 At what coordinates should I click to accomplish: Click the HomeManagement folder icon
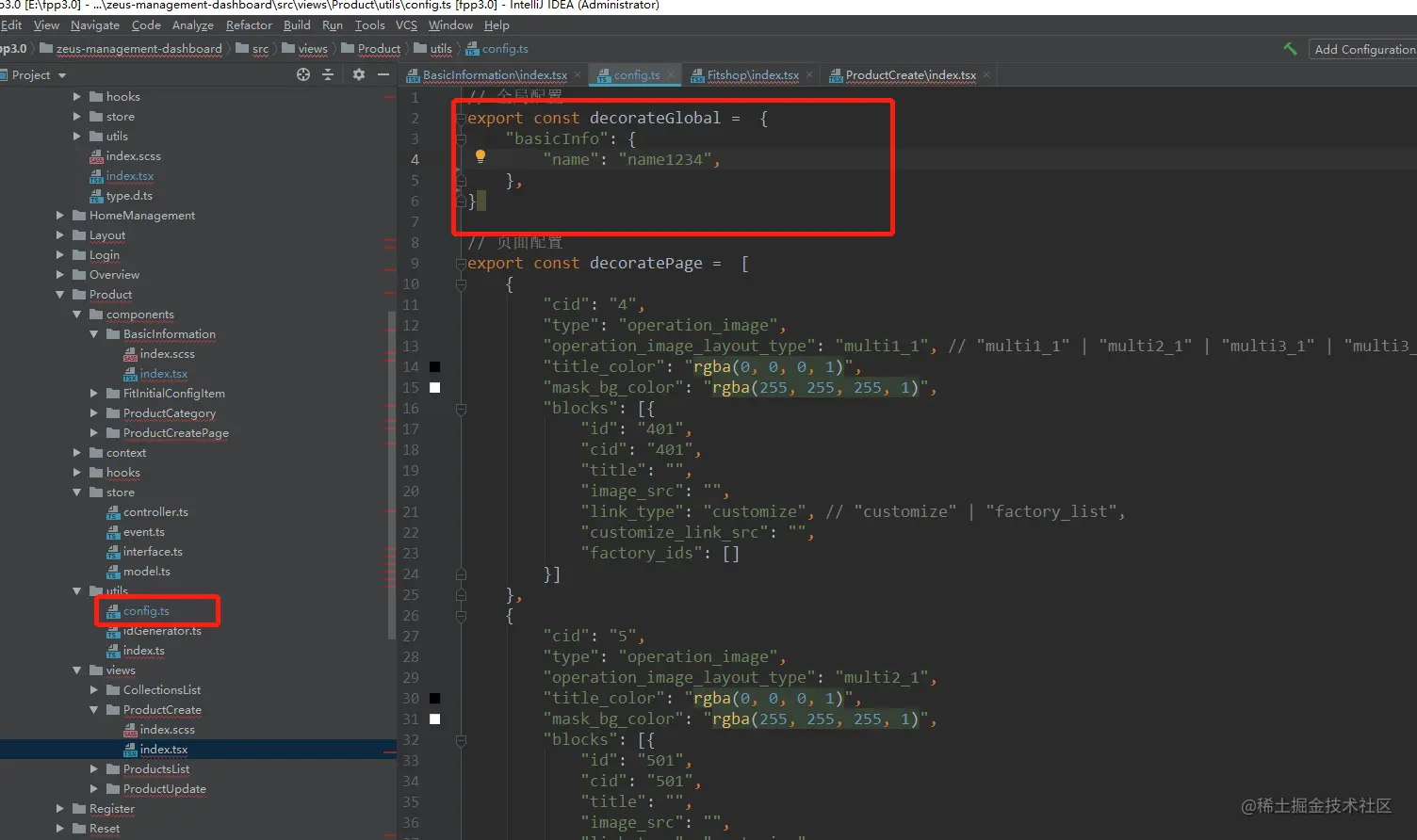click(79, 216)
